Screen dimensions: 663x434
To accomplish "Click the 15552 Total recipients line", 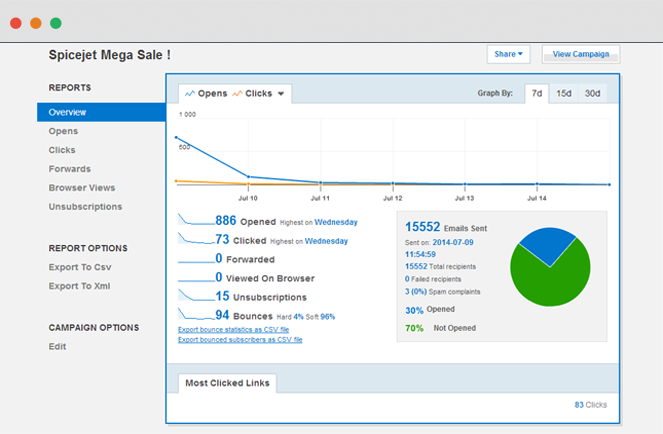I will (440, 266).
